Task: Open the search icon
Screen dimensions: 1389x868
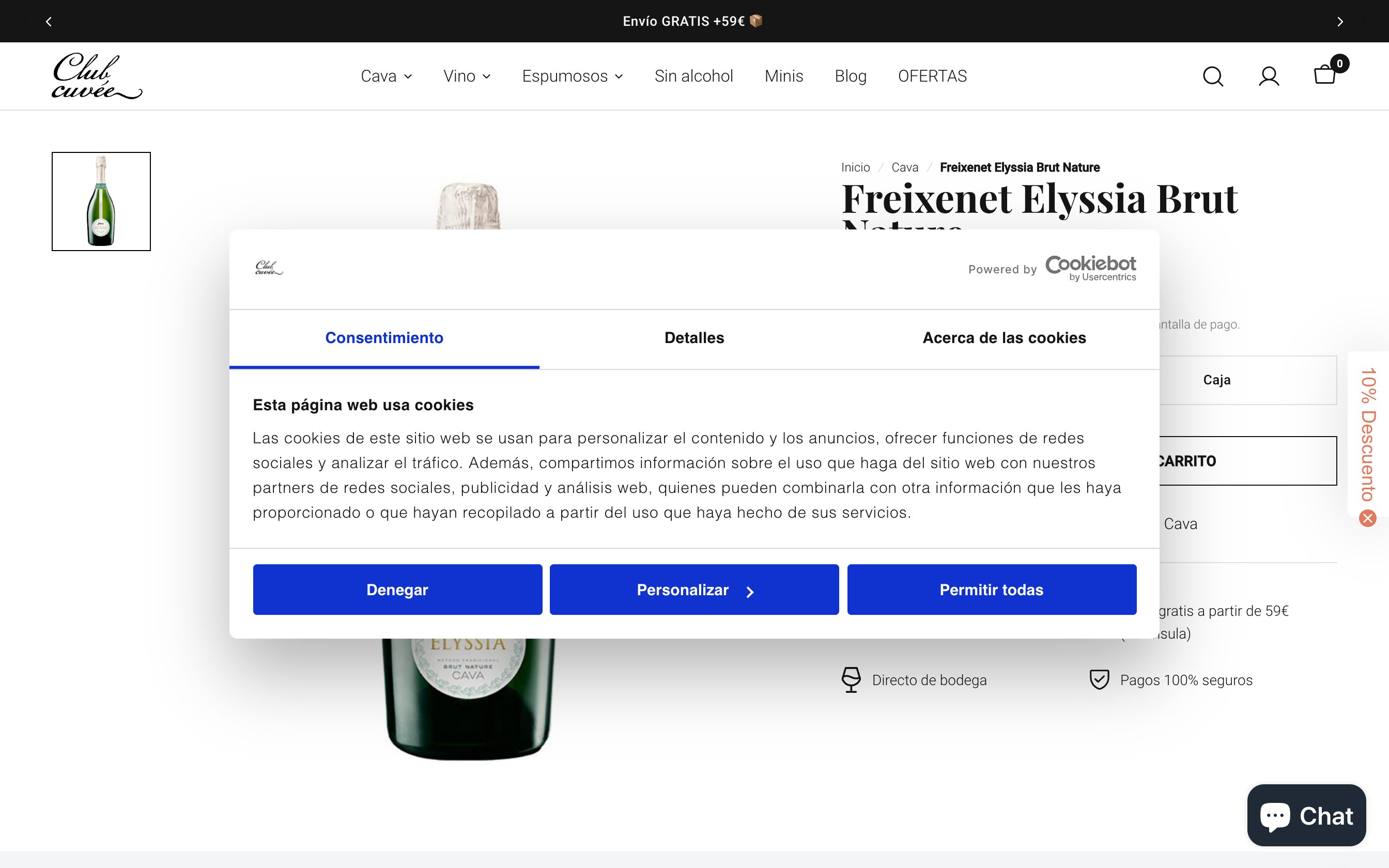Action: (1212, 76)
